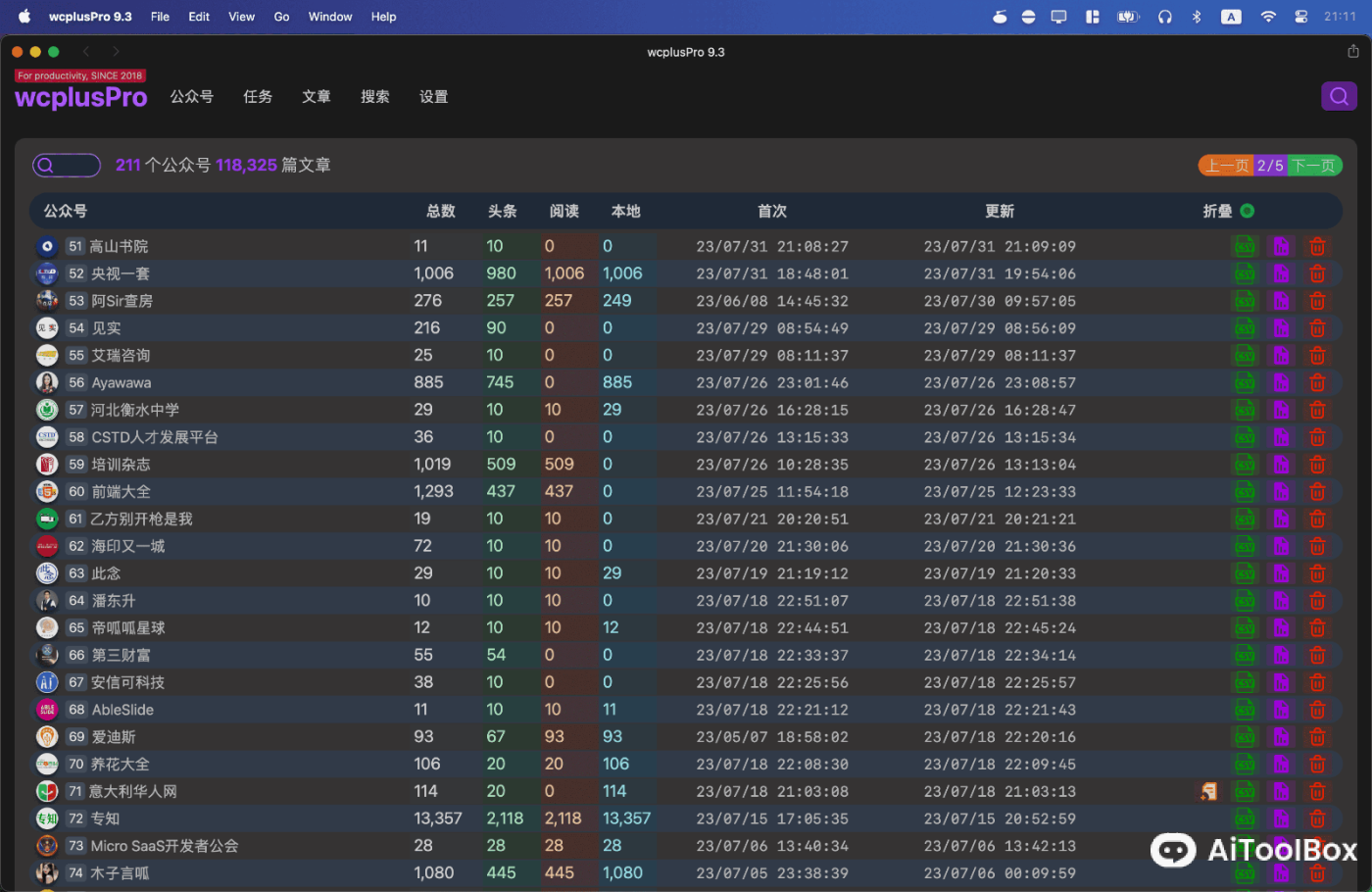
Task: Click the purple 2/5 page indicator
Action: [1269, 165]
